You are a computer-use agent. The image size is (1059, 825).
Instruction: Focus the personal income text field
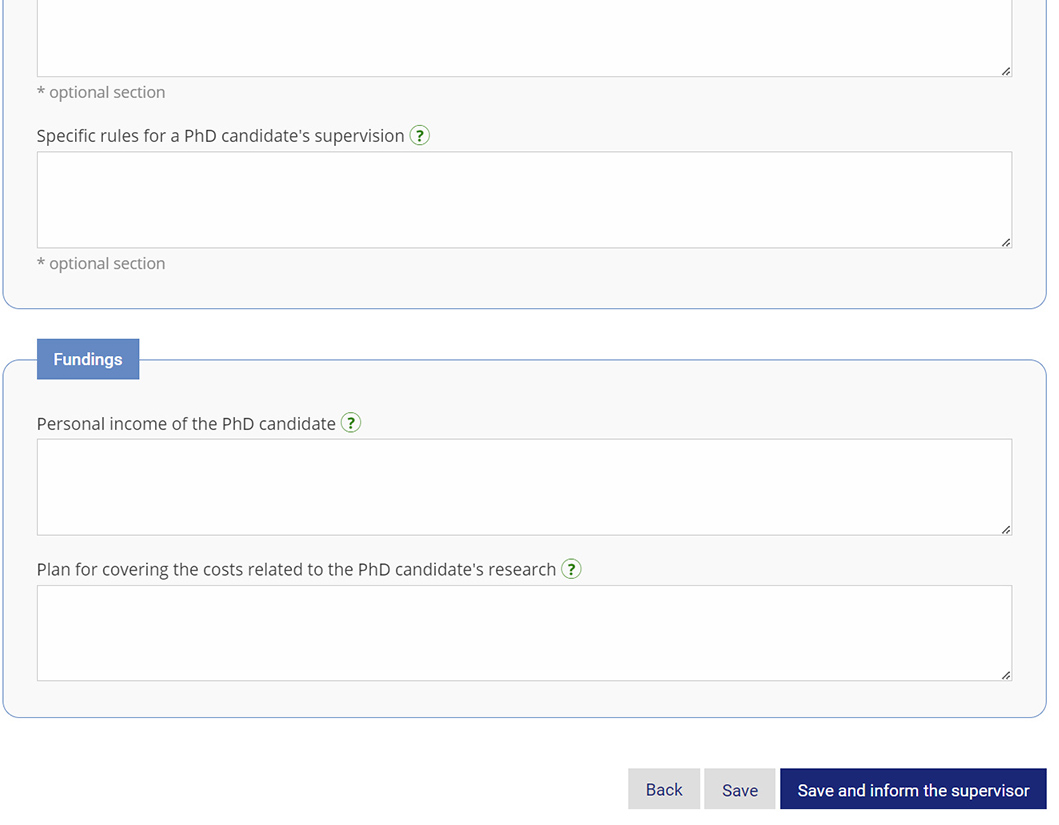click(x=524, y=487)
